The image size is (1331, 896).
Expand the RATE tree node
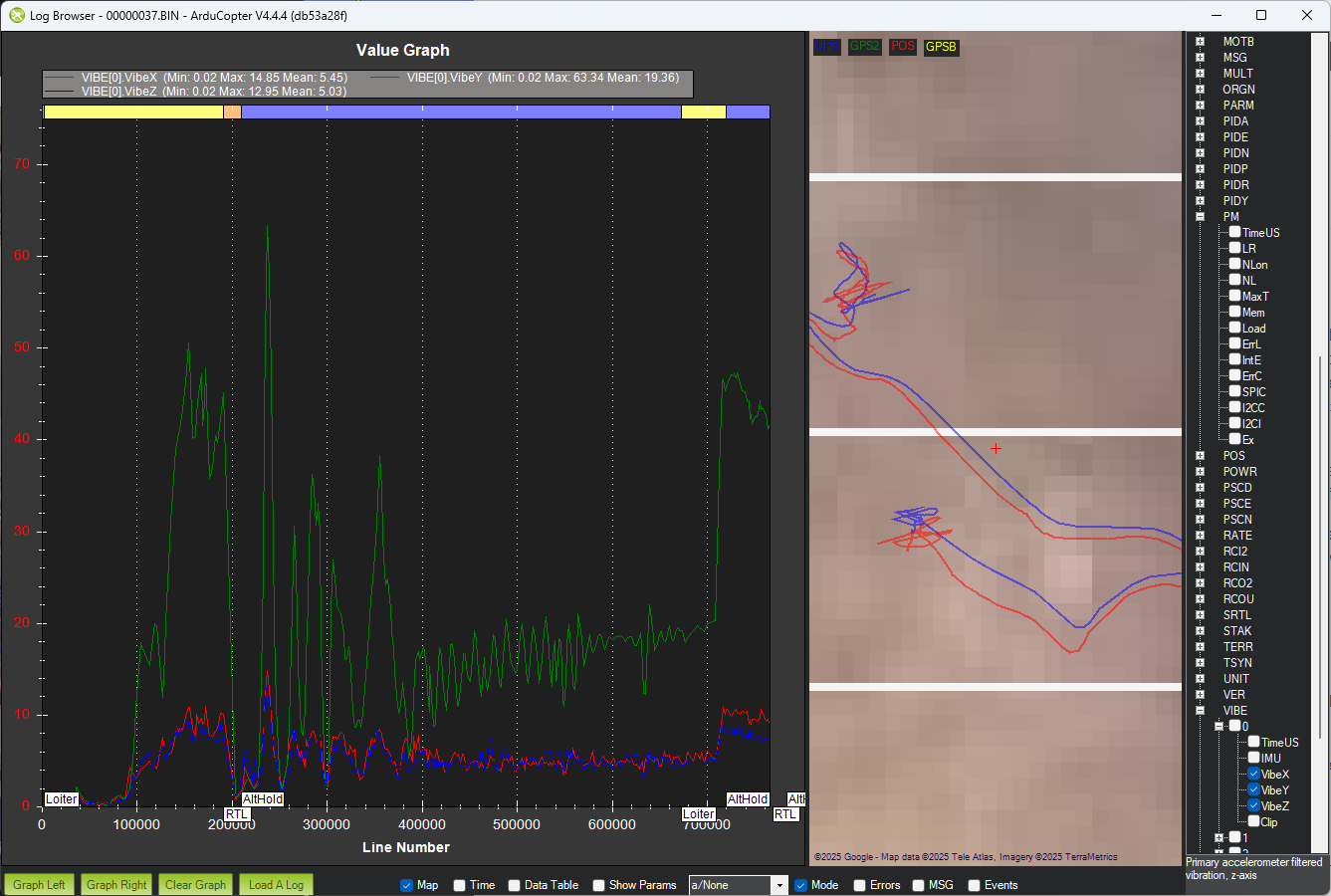1200,535
